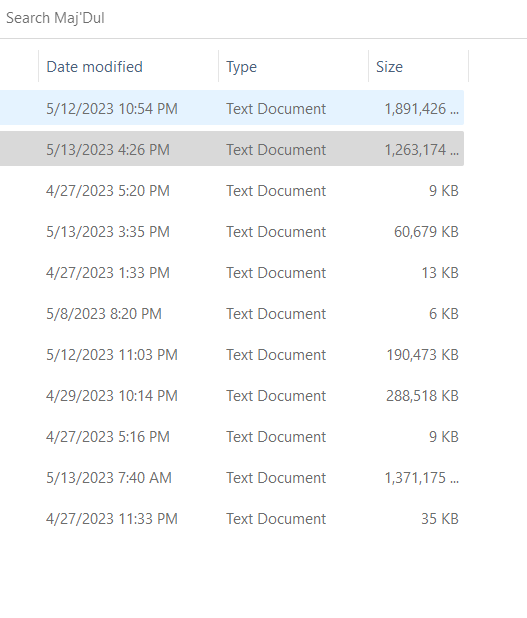Select file modified 4/27/2023 5:16 PM
The image size is (527, 618).
(232, 437)
